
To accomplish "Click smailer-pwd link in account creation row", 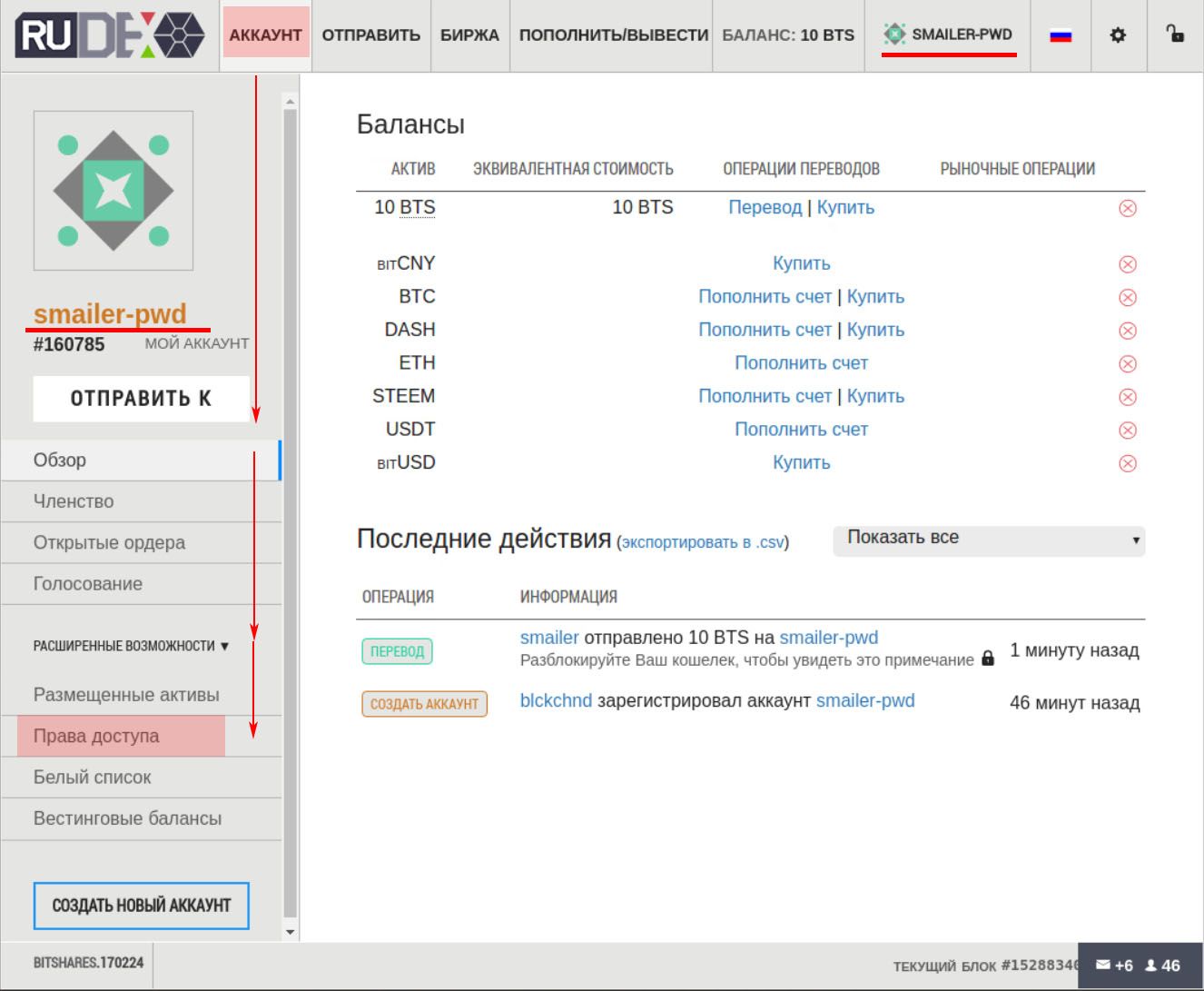I will point(865,700).
